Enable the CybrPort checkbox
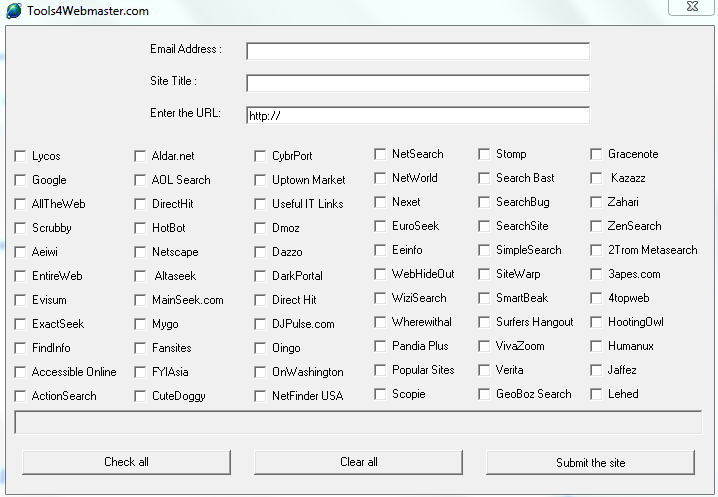 [x=260, y=156]
